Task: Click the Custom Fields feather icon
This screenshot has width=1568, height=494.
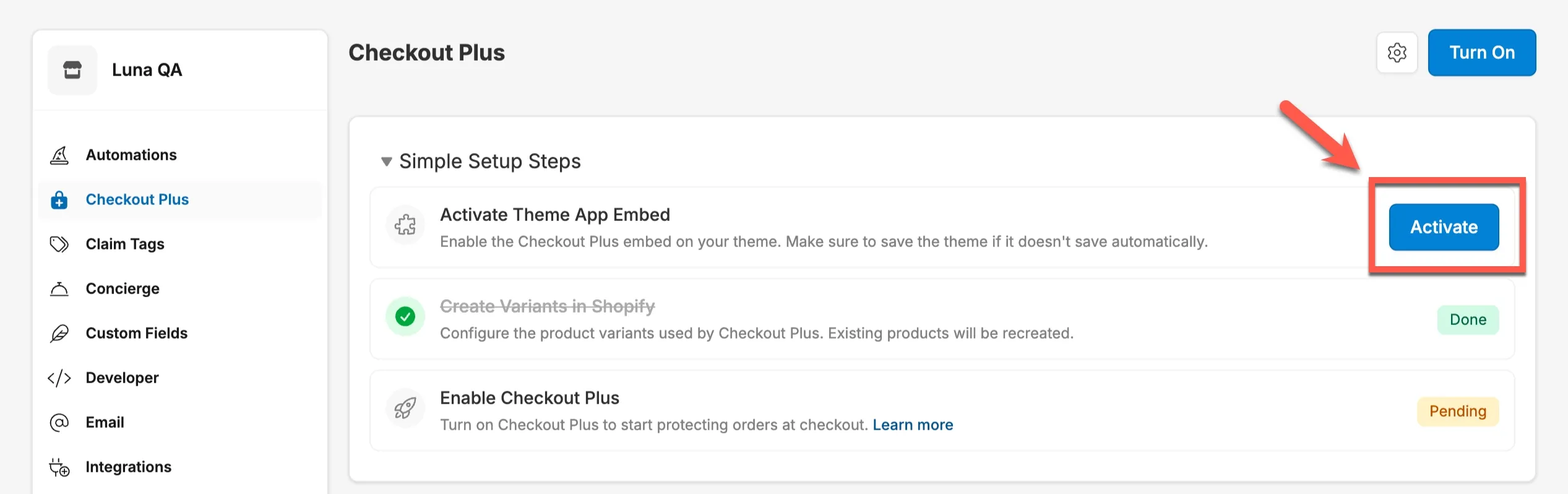Action: tap(59, 333)
